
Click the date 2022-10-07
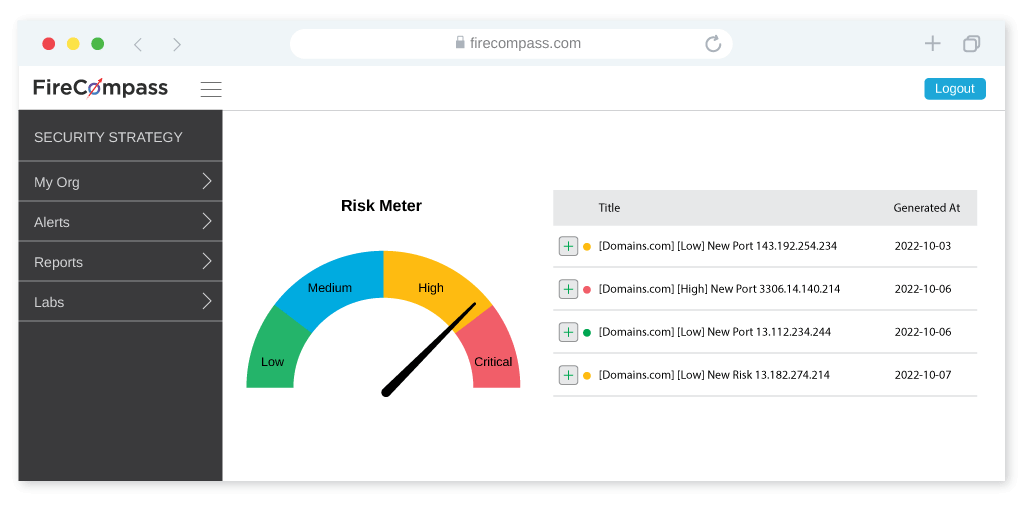(x=923, y=375)
